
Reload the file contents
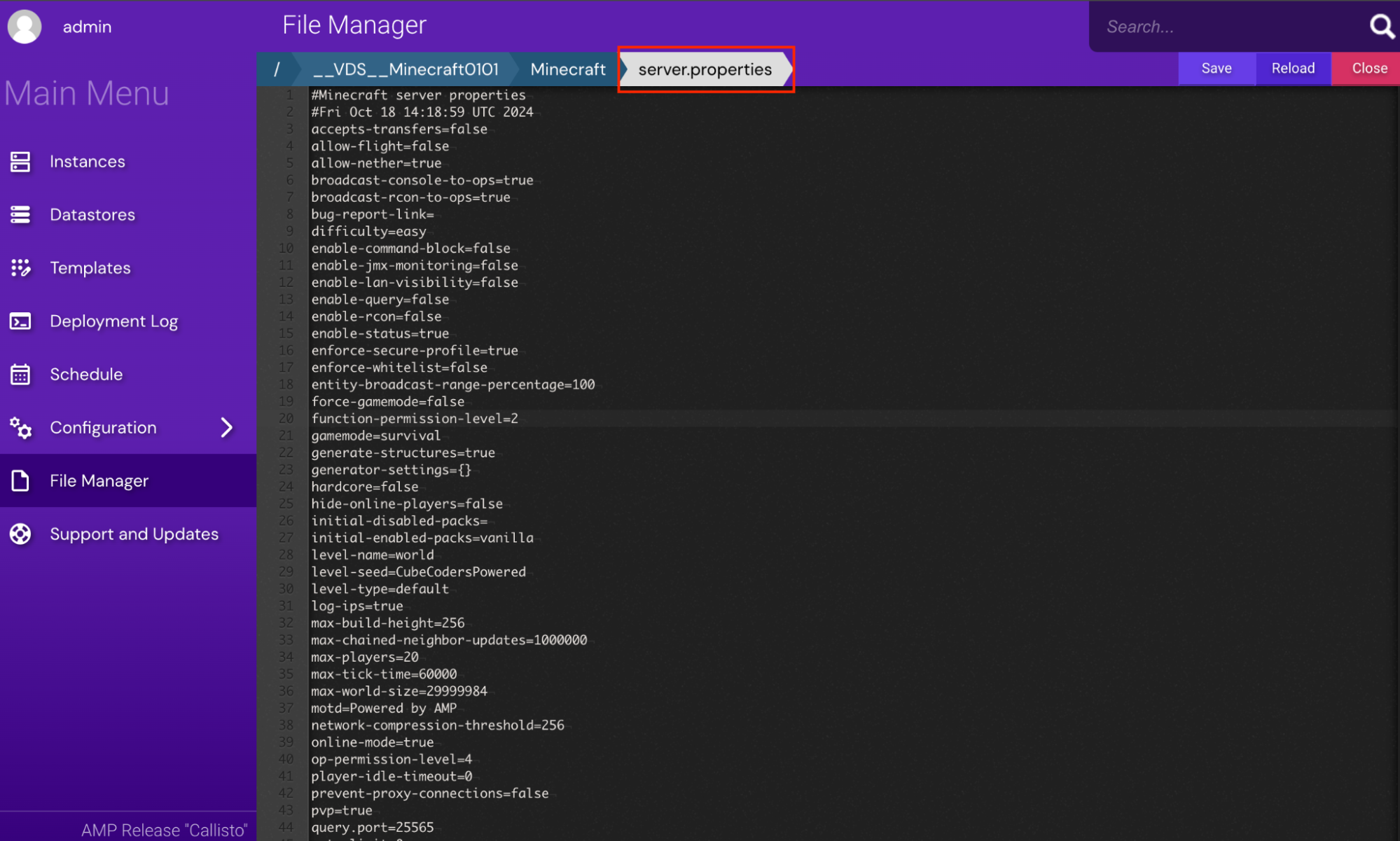point(1293,68)
